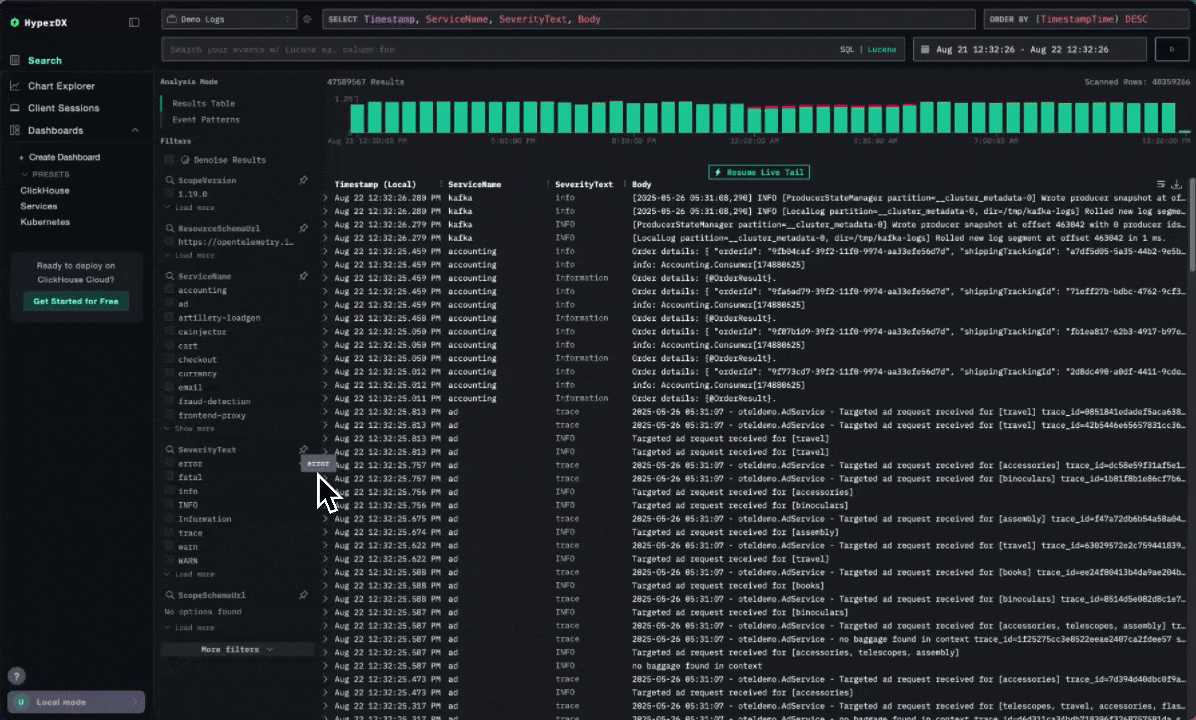1196x720 pixels.
Task: Open the help question mark icon
Action: [16, 676]
